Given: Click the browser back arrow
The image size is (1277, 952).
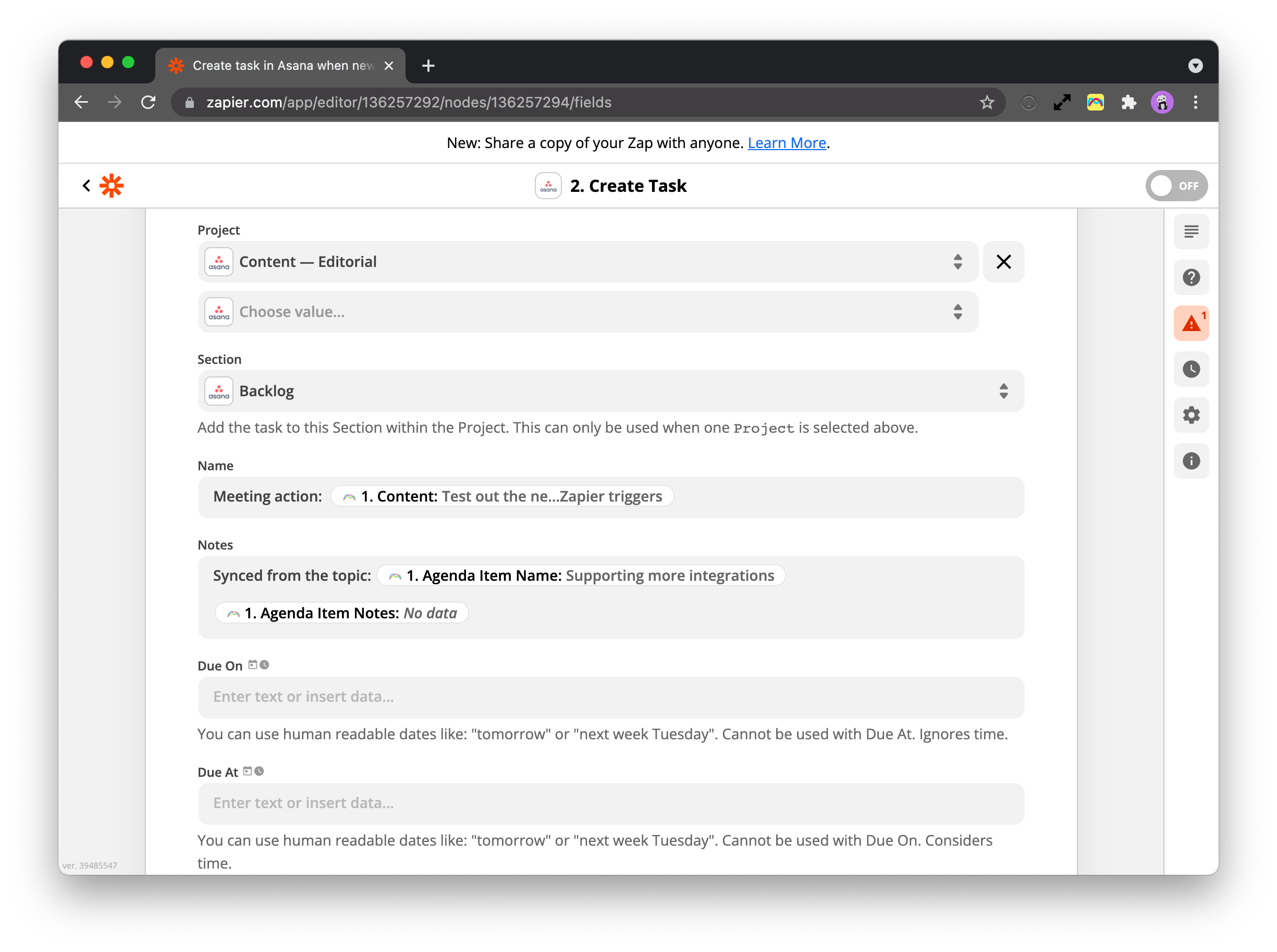Looking at the screenshot, I should click(x=81, y=102).
